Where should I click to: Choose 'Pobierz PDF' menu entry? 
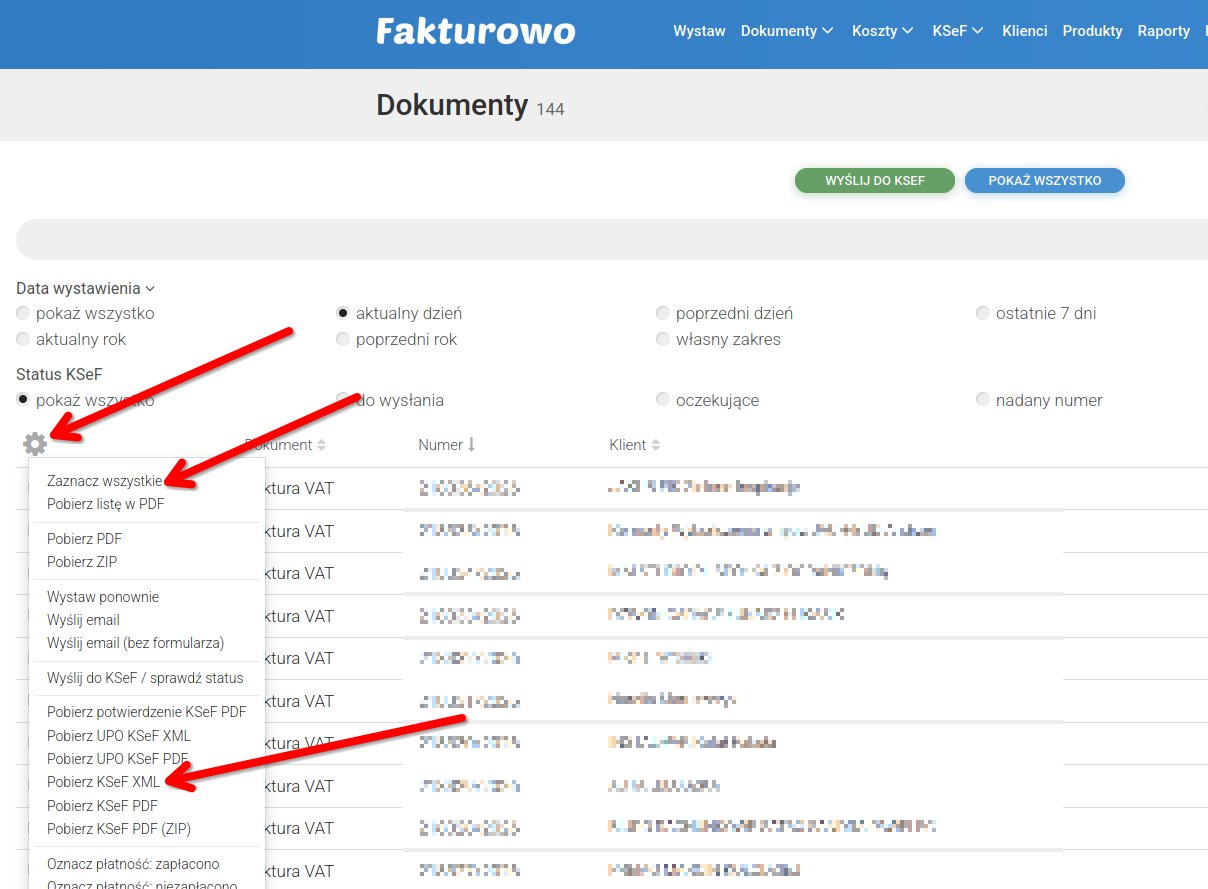85,539
